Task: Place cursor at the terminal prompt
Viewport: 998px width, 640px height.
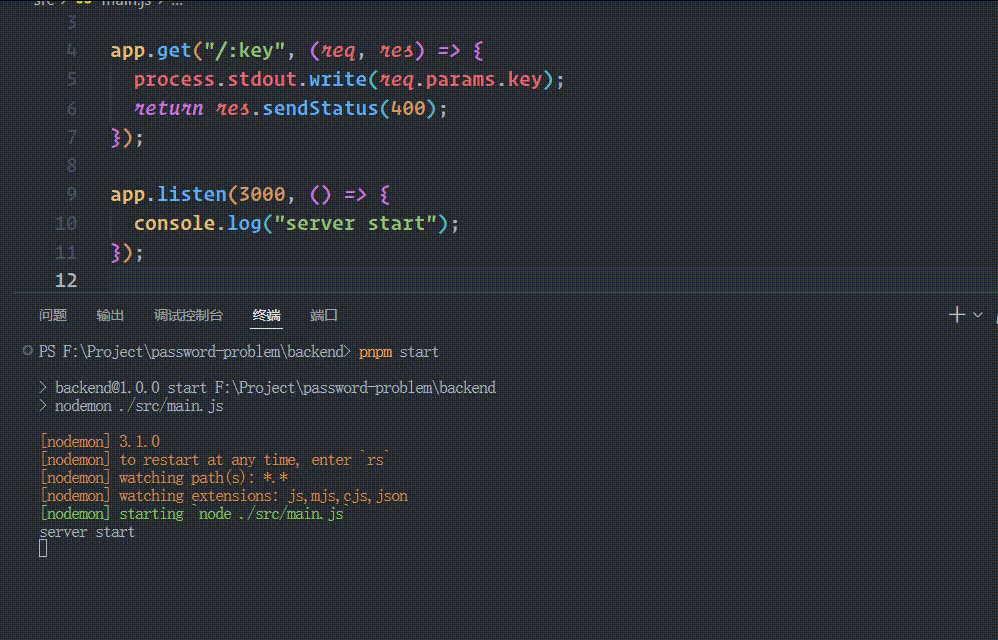Action: (42, 547)
